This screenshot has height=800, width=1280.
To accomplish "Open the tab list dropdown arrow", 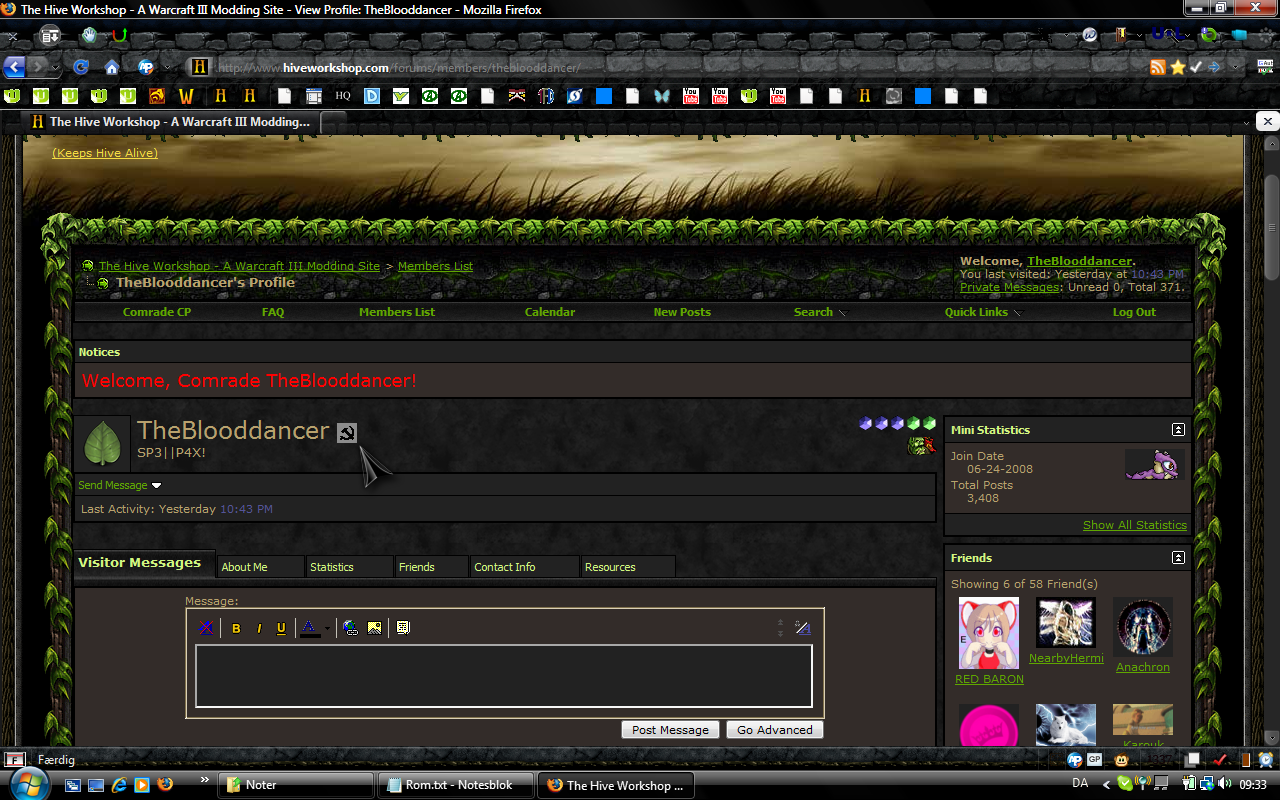I will point(1245,122).
